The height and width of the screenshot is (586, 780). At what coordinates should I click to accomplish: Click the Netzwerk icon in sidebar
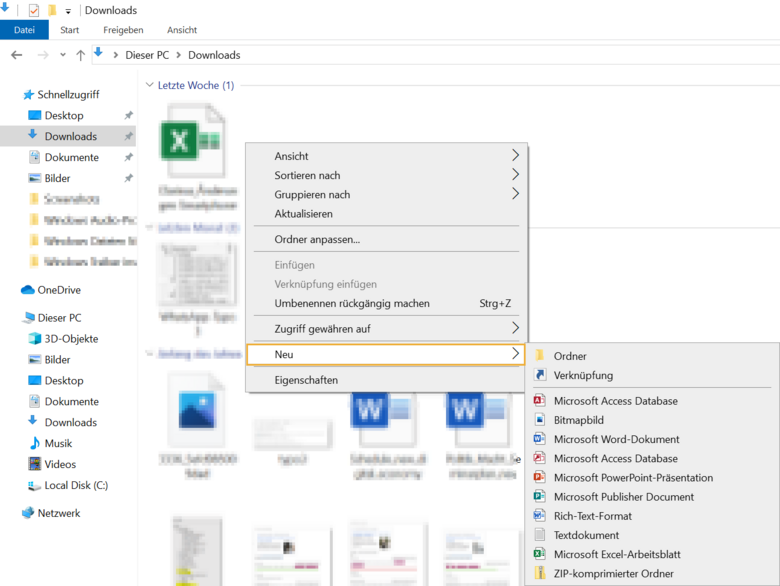tap(28, 513)
